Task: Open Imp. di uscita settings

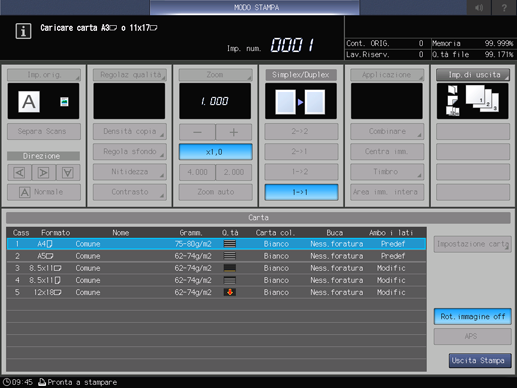Action: [x=473, y=75]
